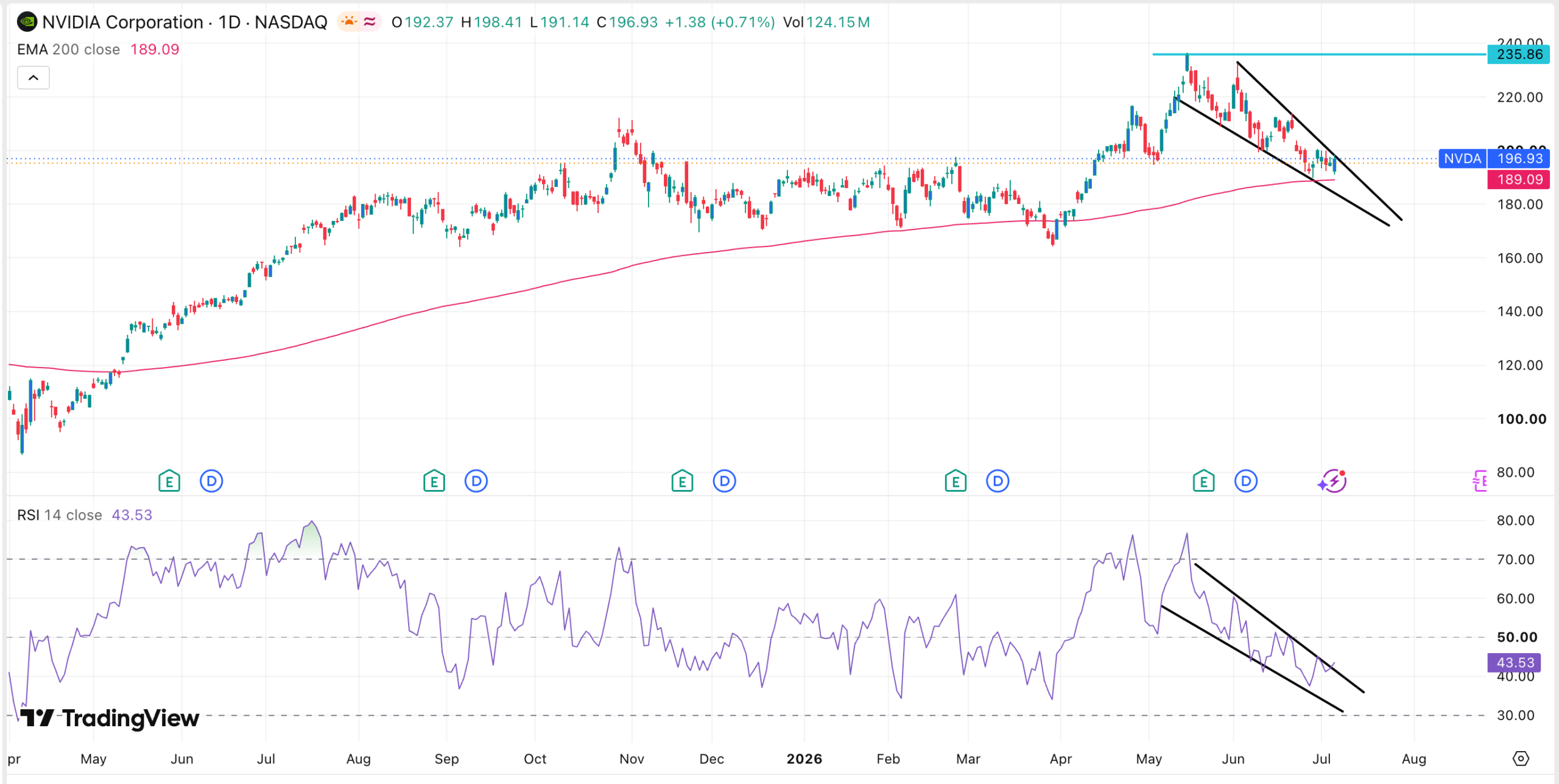Click the NVIDIA logo icon
Image resolution: width=1559 pixels, height=784 pixels.
[x=27, y=23]
